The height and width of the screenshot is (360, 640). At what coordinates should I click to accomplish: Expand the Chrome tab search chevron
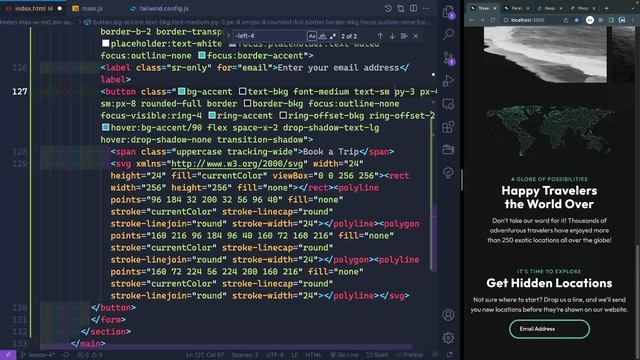632,8
